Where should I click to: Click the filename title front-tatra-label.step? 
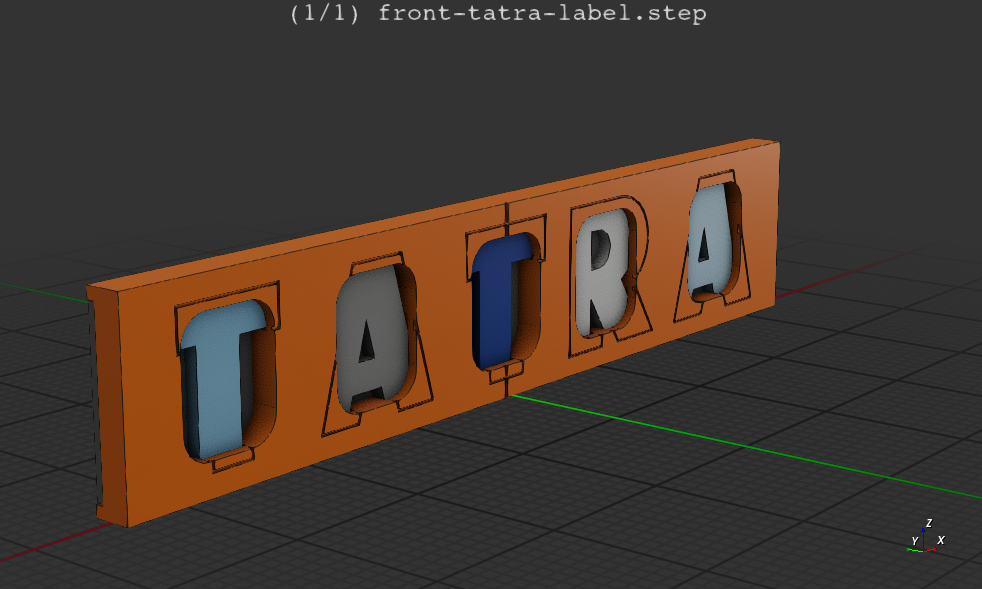click(542, 13)
